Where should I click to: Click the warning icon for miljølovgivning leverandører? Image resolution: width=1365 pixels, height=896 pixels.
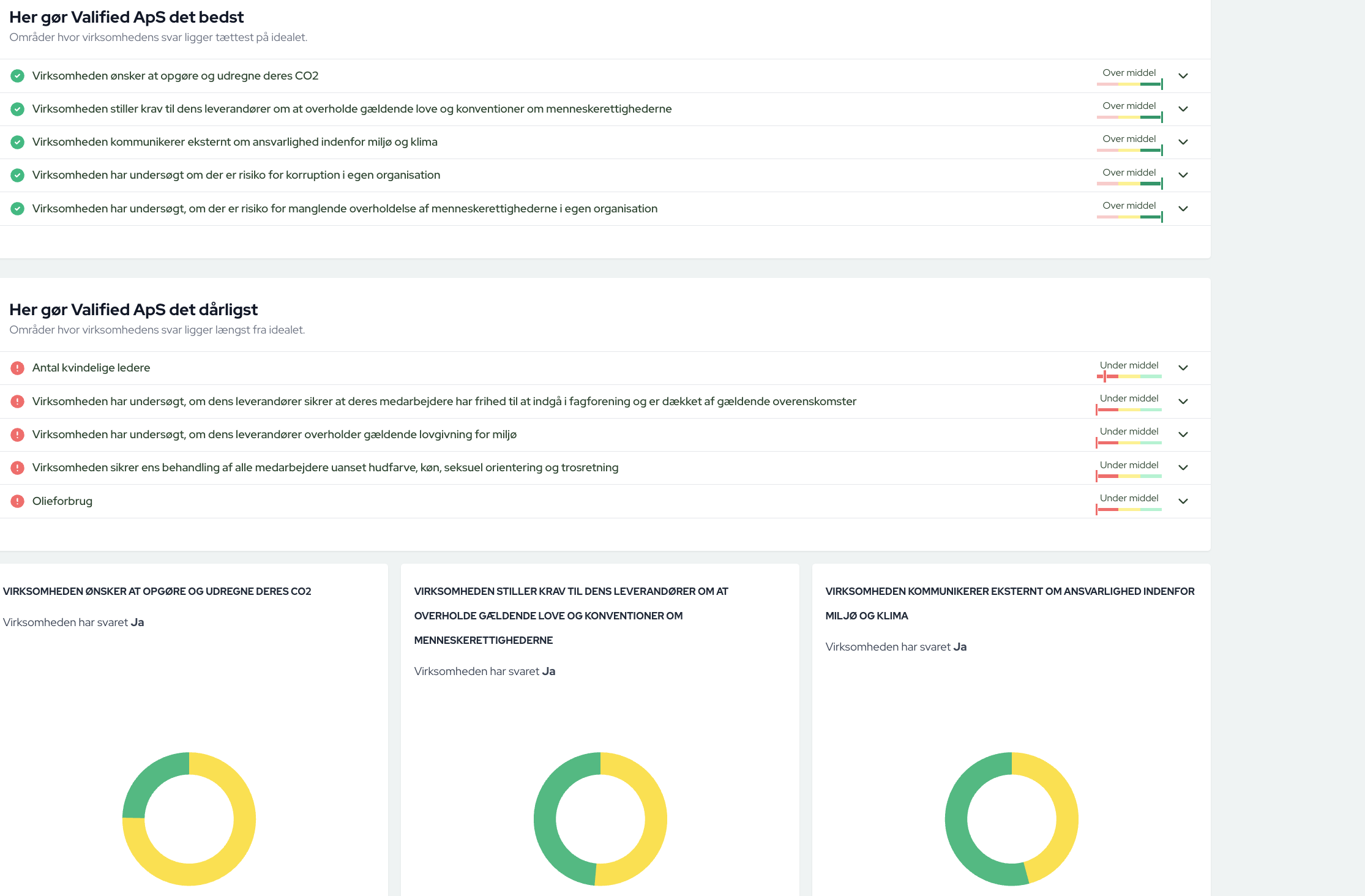click(17, 435)
